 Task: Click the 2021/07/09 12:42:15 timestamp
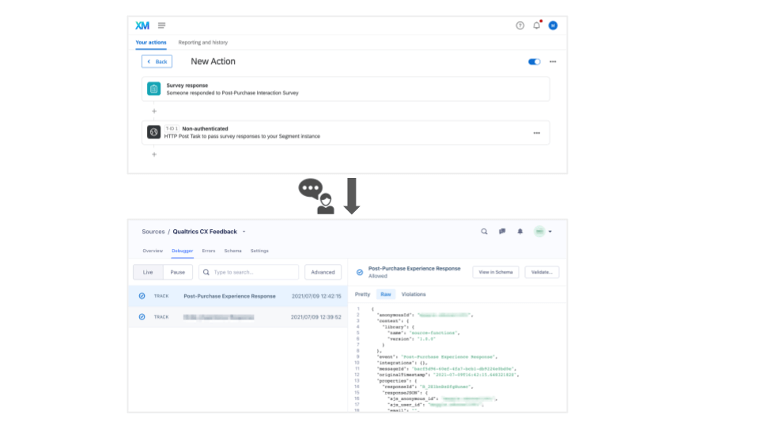(317, 296)
